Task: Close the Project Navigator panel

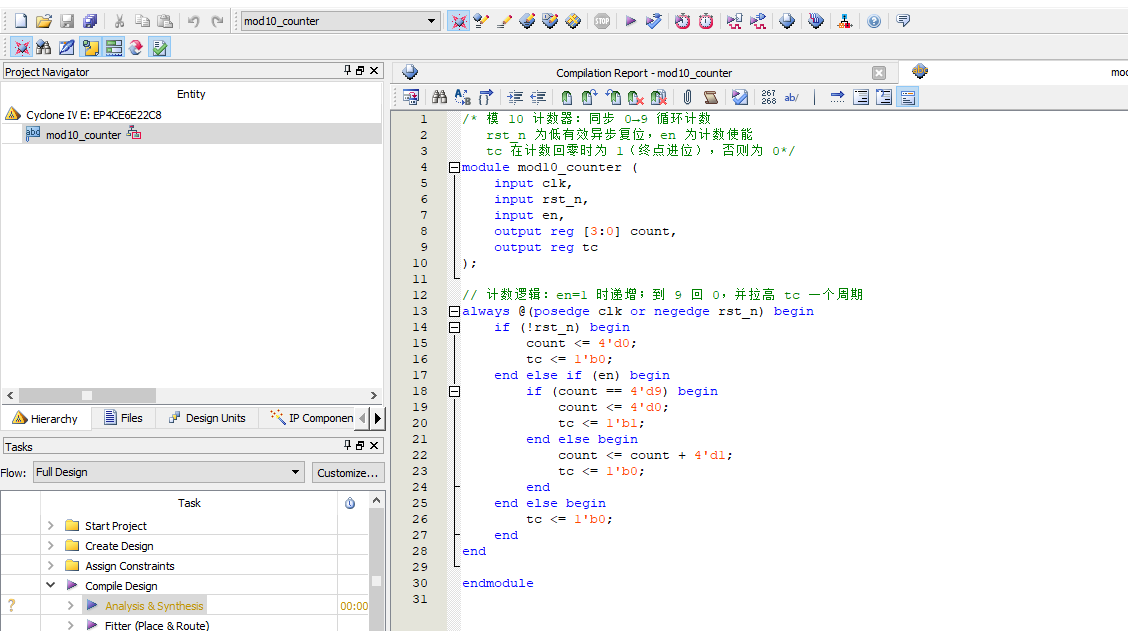Action: pyautogui.click(x=374, y=71)
